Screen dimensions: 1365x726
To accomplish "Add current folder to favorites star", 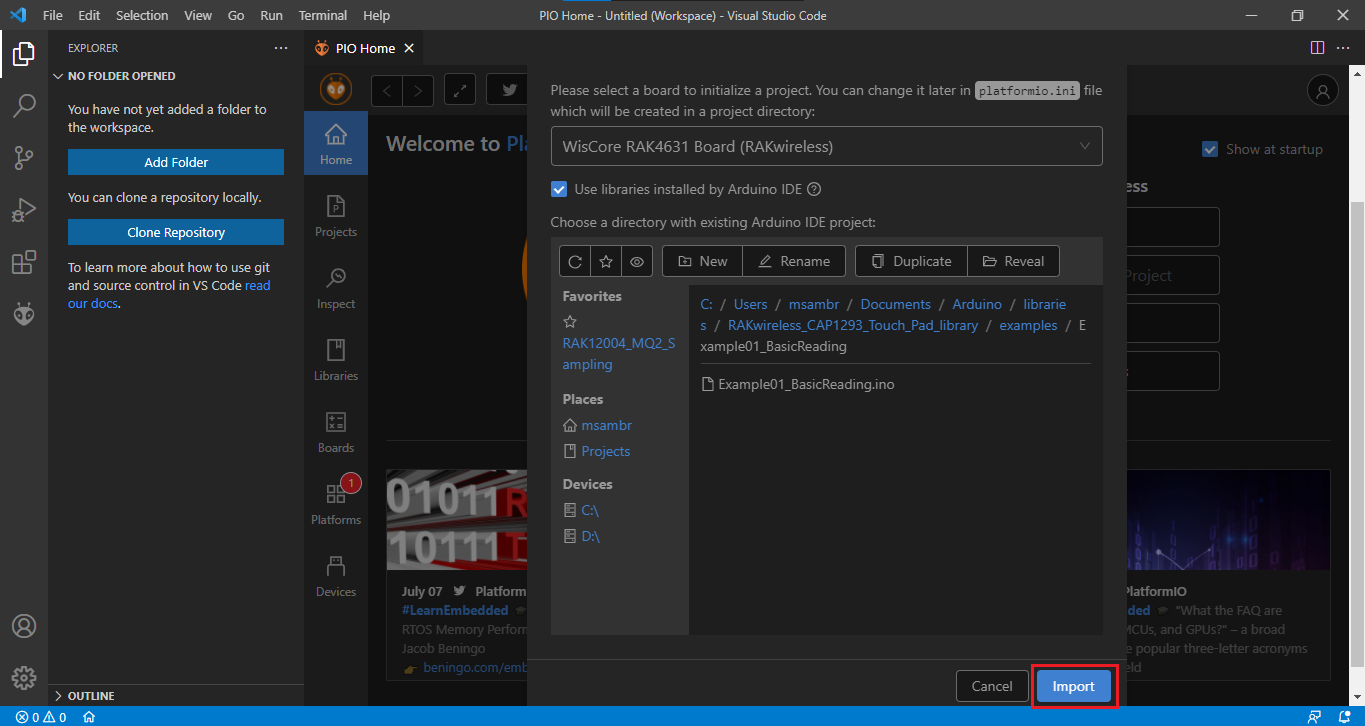I will point(606,261).
